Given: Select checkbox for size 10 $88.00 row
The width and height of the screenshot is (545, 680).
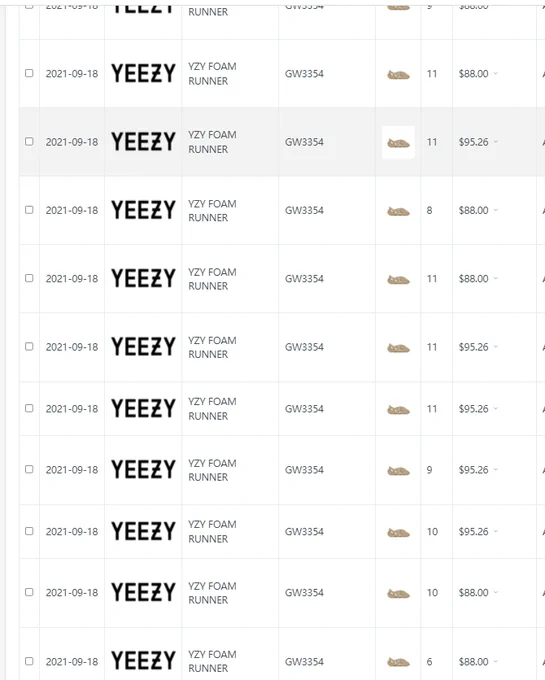Looking at the screenshot, I should coord(29,592).
